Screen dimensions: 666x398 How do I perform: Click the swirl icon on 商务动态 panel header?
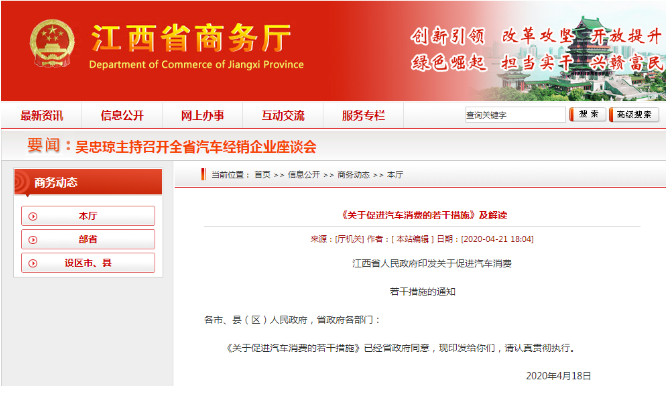click(21, 182)
